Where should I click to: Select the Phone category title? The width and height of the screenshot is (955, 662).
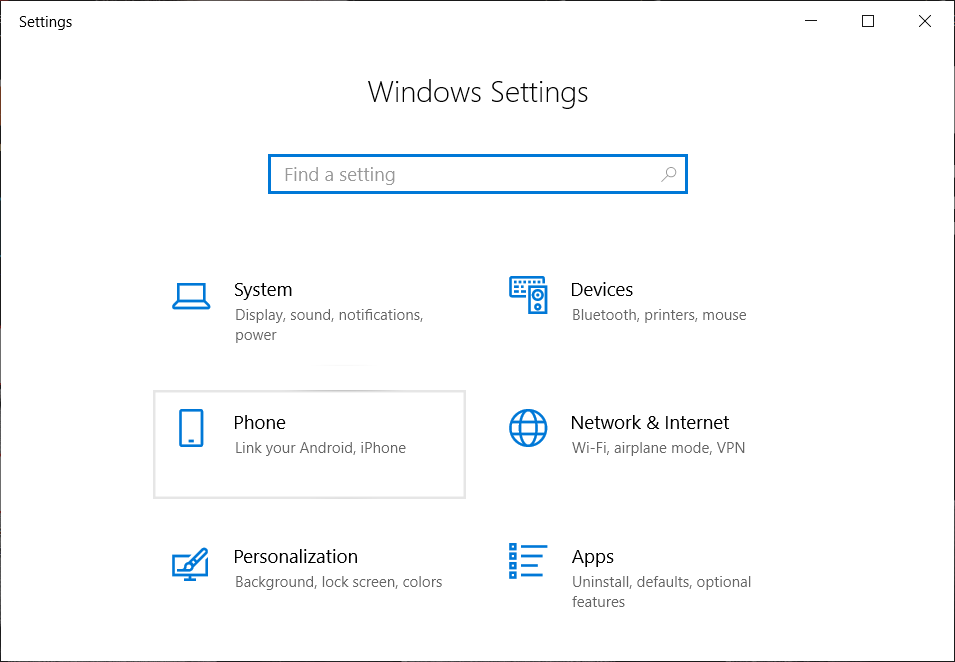[259, 423]
